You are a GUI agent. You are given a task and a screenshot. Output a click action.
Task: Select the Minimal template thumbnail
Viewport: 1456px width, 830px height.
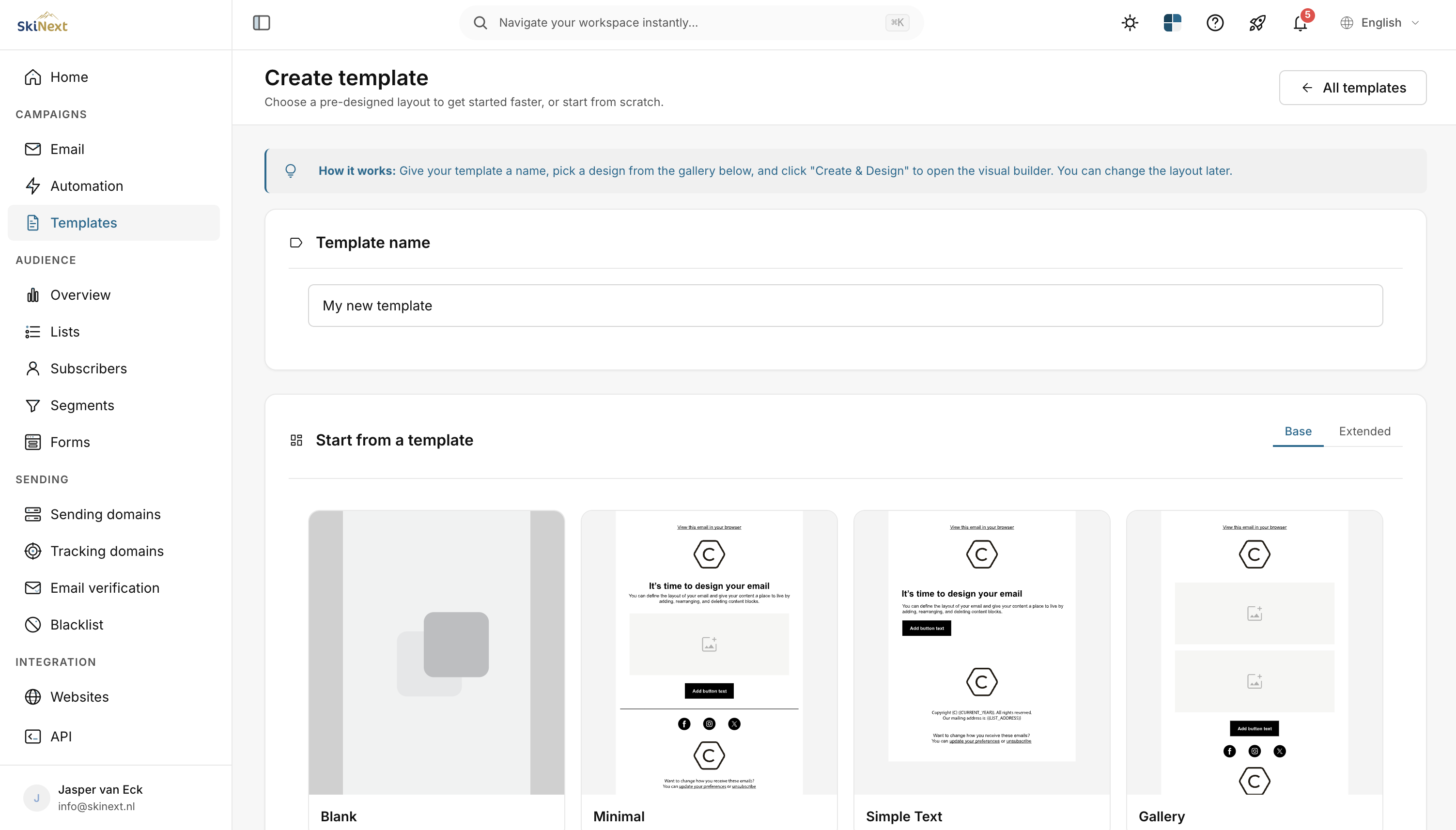709,652
